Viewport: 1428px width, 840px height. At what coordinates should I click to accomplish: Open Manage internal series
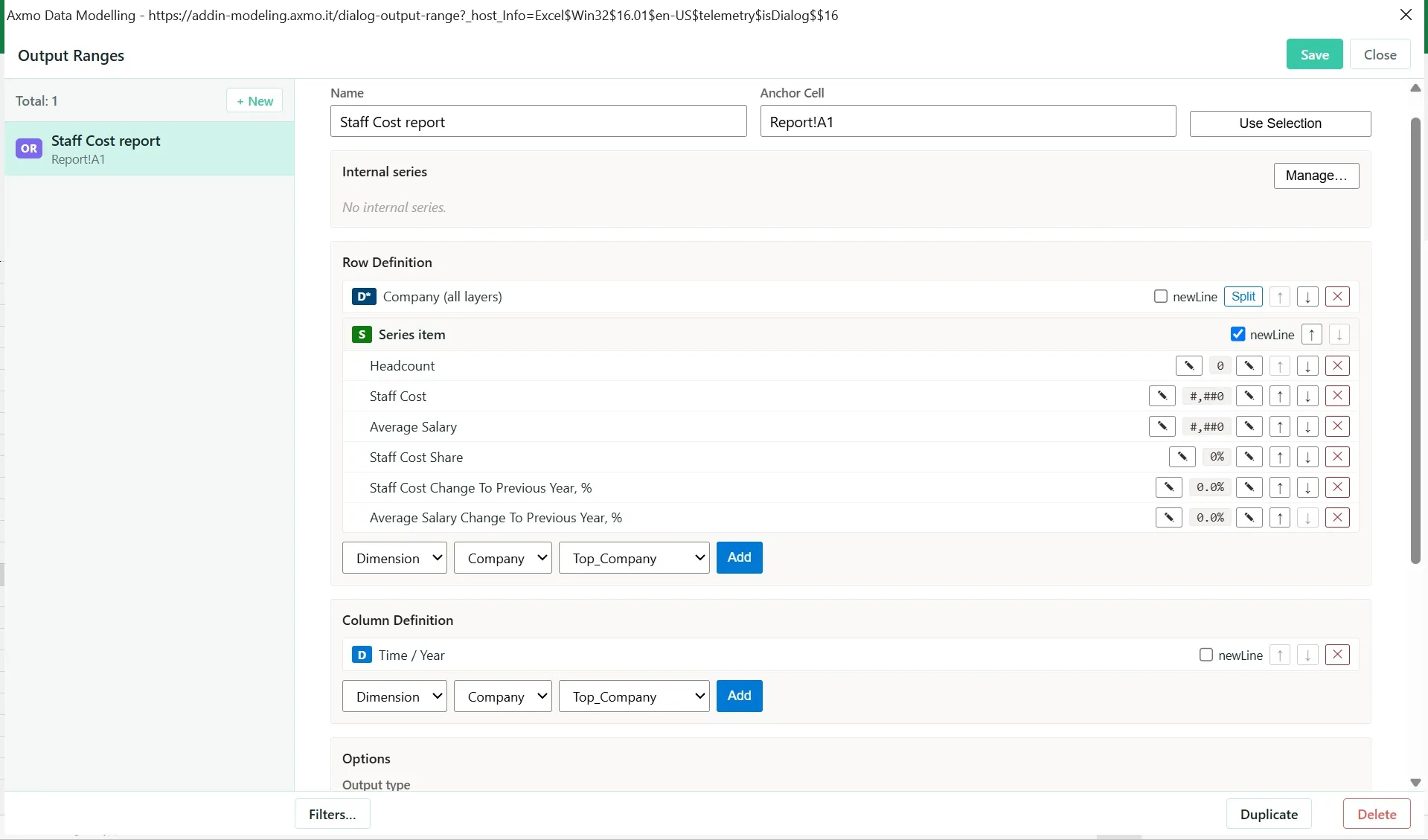(x=1316, y=176)
